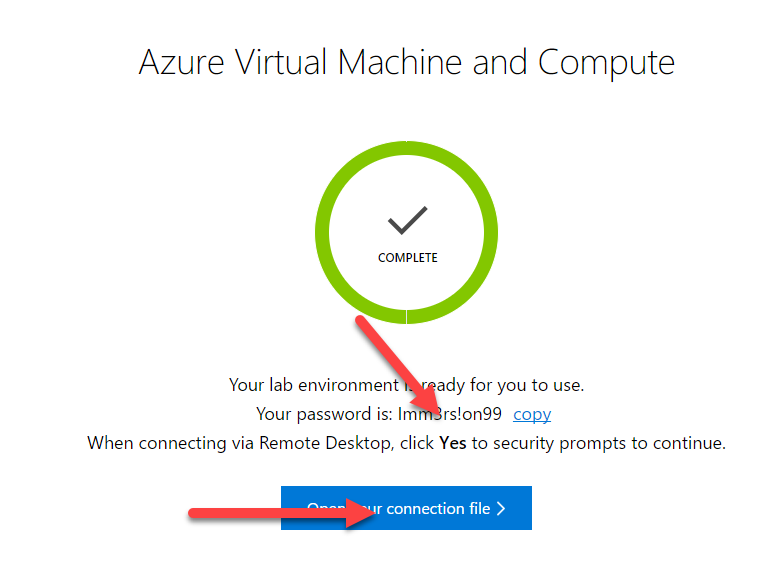Click the lower red arrow pointing at the button

pos(270,512)
